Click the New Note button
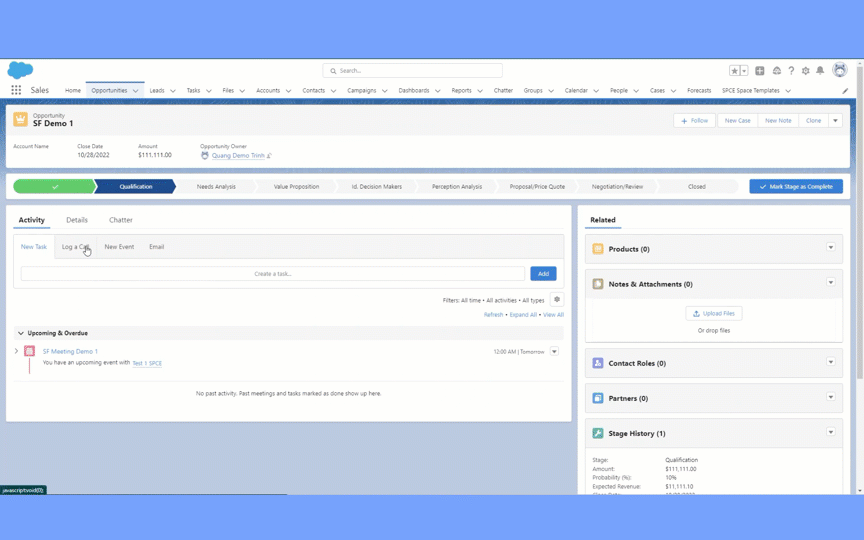This screenshot has width=864, height=540. (778, 121)
